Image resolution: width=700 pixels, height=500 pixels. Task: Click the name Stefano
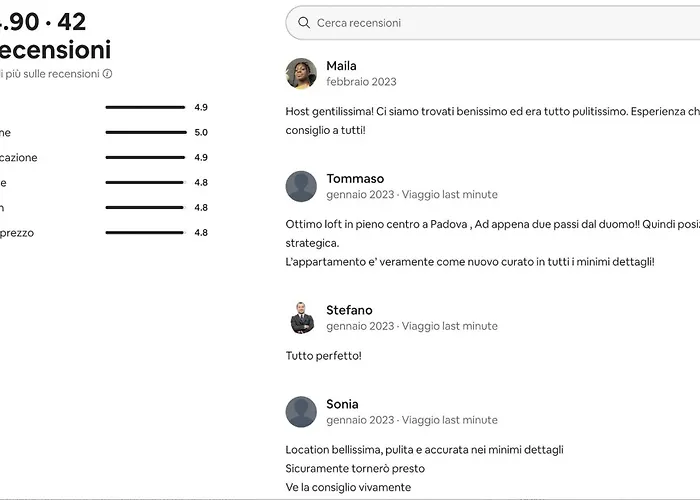(349, 310)
